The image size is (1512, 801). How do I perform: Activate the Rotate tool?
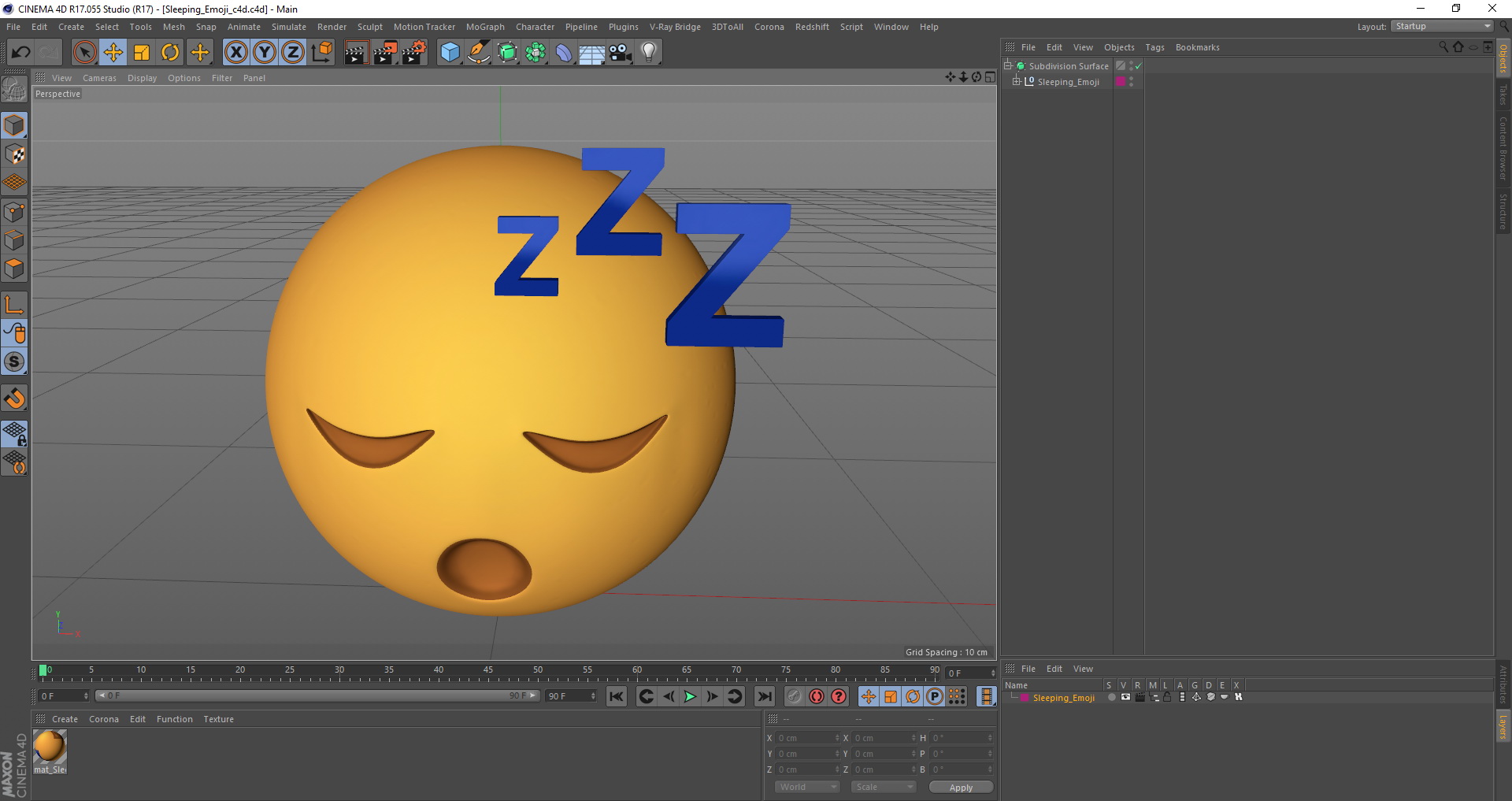170,53
